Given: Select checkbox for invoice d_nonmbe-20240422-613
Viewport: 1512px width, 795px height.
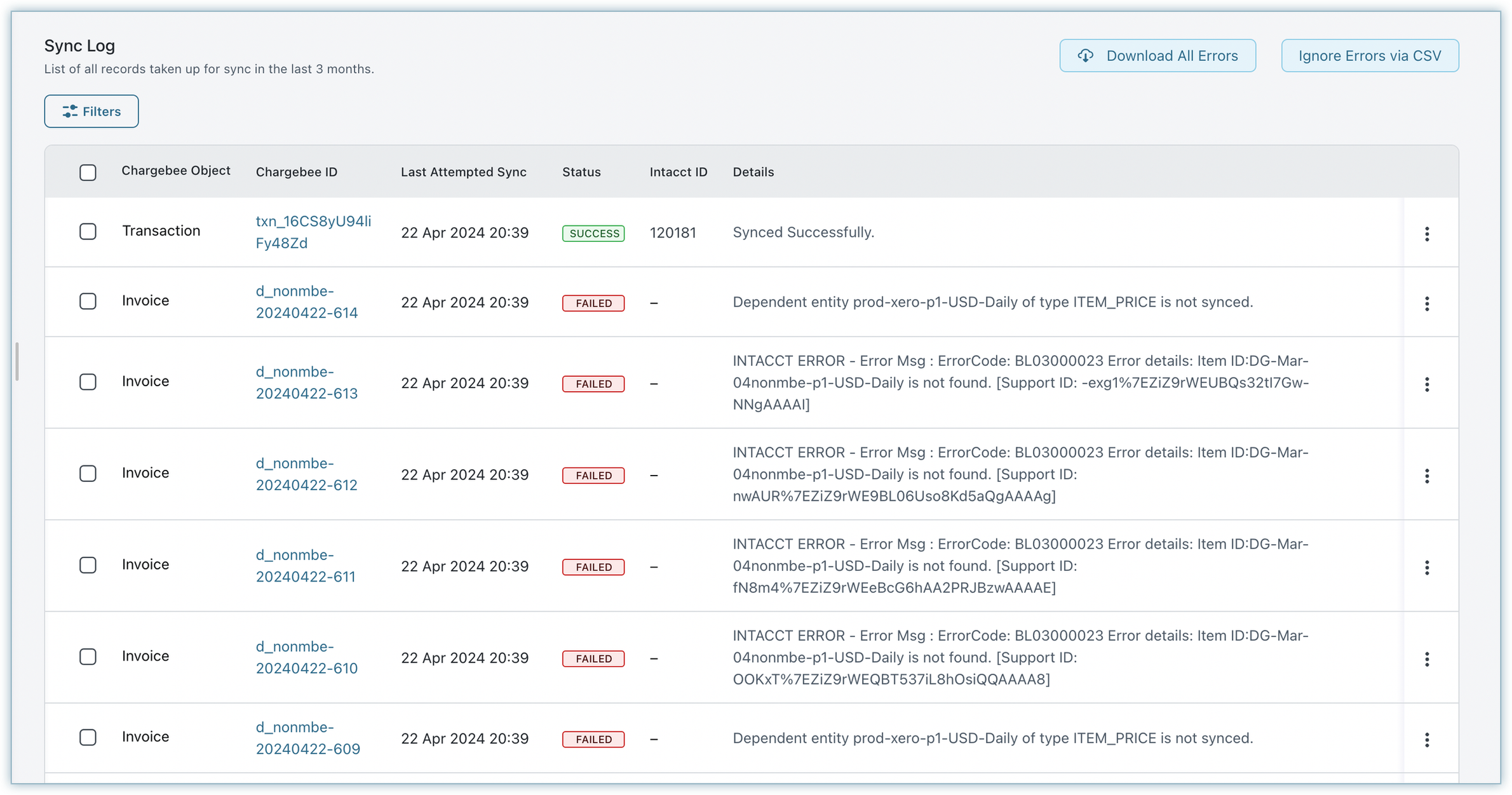Looking at the screenshot, I should click(x=88, y=382).
